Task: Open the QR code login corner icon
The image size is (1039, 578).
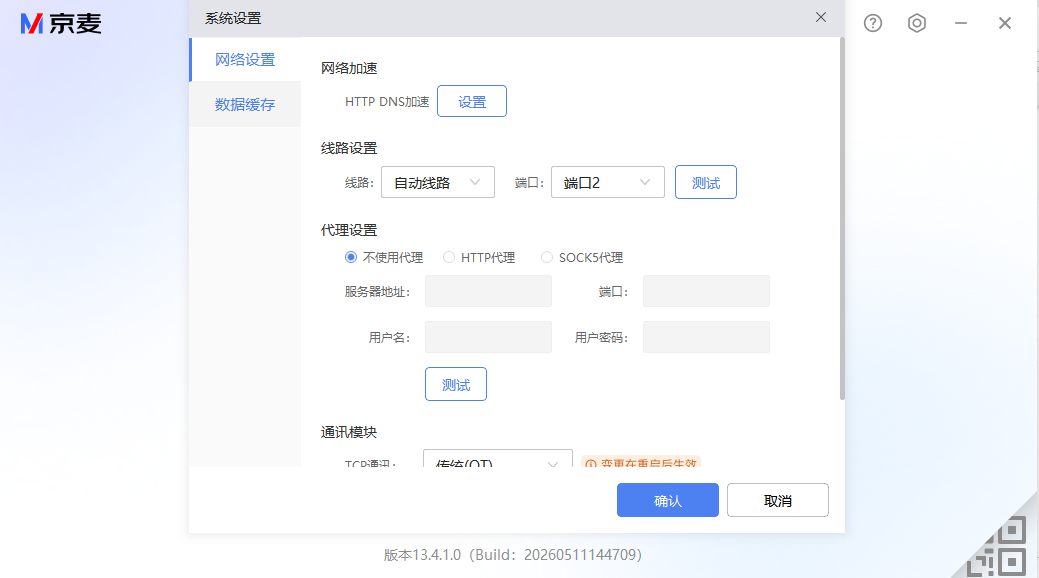Action: 997,548
